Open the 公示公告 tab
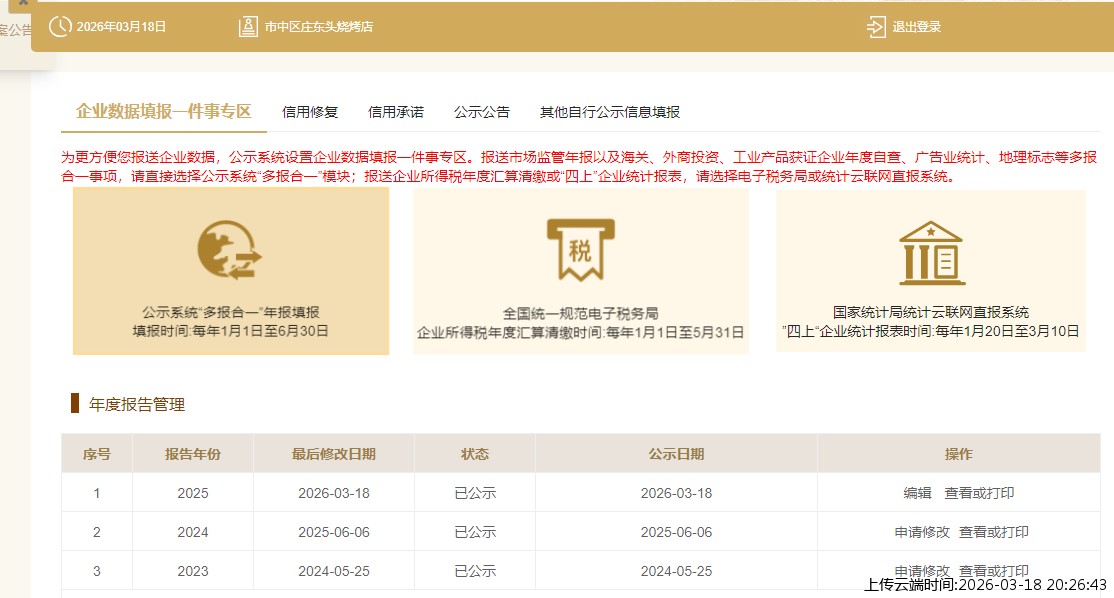The width and height of the screenshot is (1114, 598). 483,111
